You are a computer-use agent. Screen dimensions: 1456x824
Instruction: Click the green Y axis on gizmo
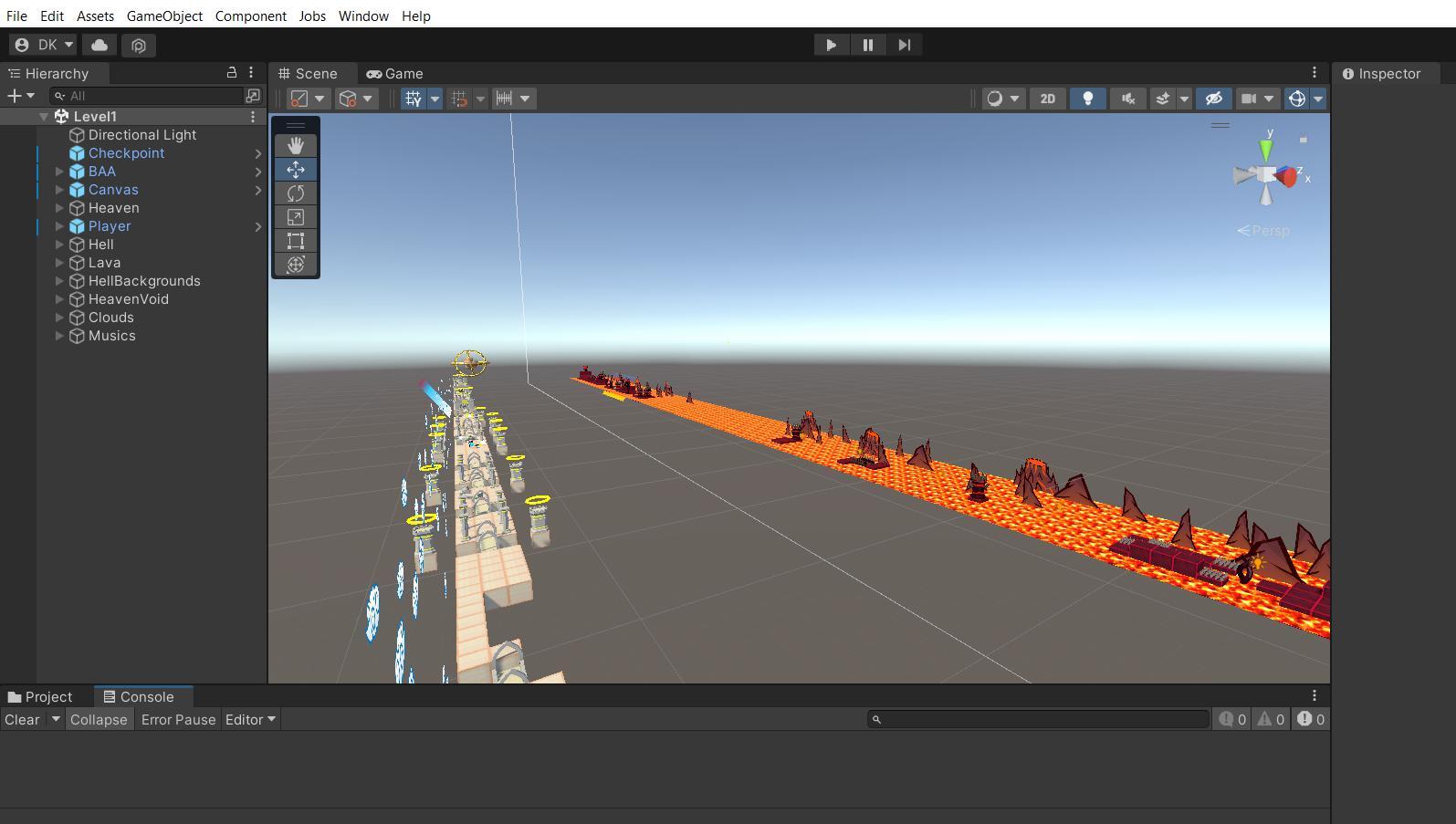tap(1266, 150)
